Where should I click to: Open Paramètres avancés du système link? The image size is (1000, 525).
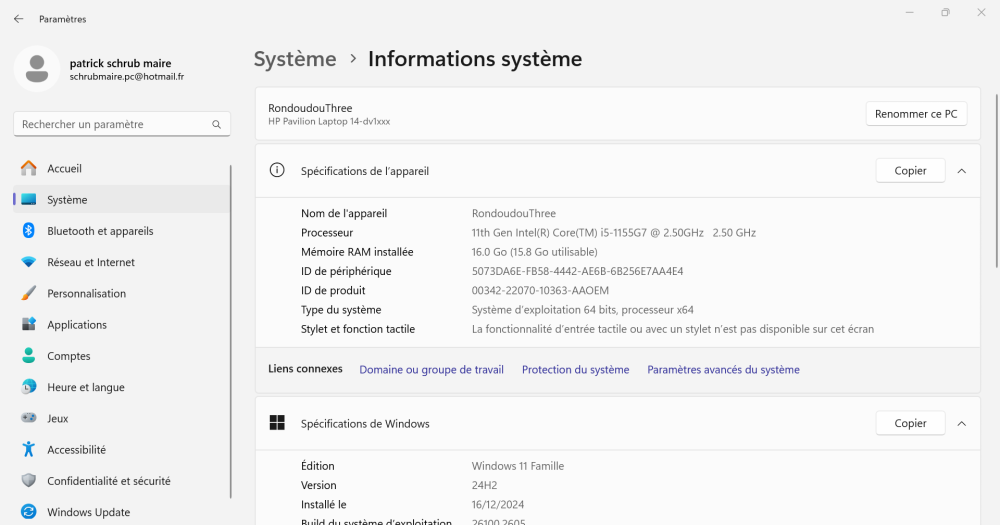(x=723, y=370)
